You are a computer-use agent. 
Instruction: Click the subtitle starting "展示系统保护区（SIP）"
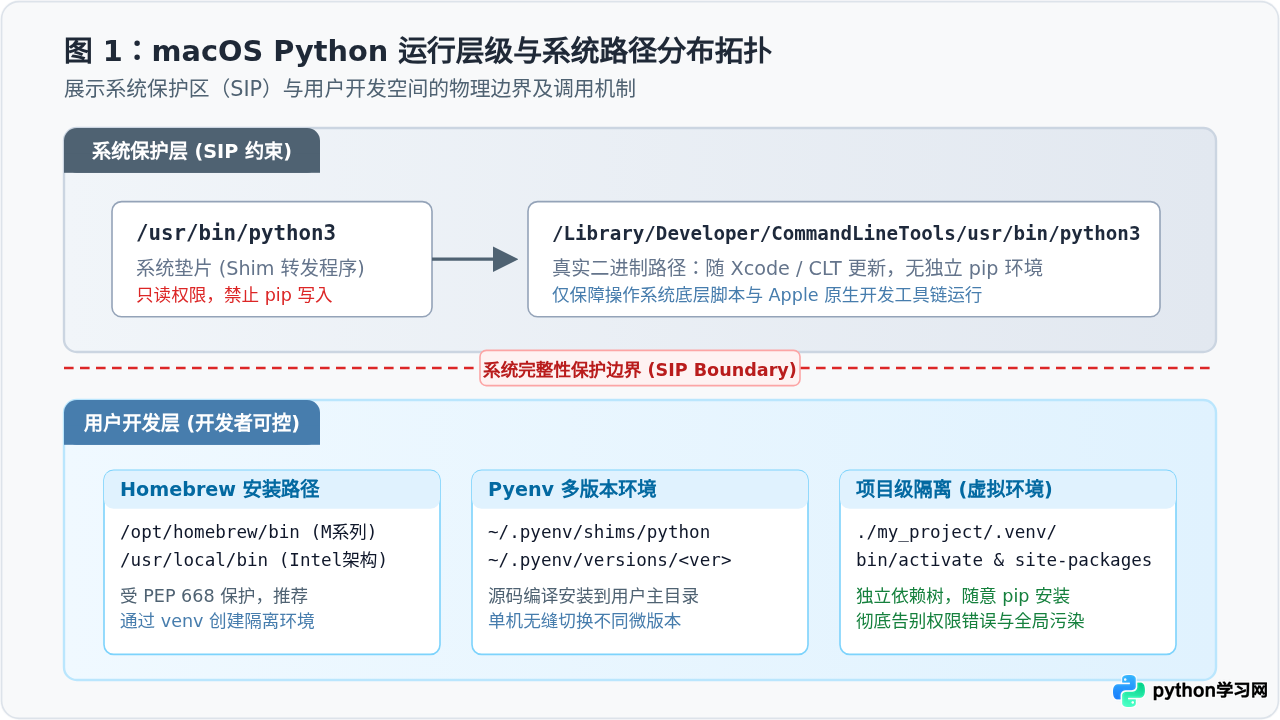[x=350, y=89]
